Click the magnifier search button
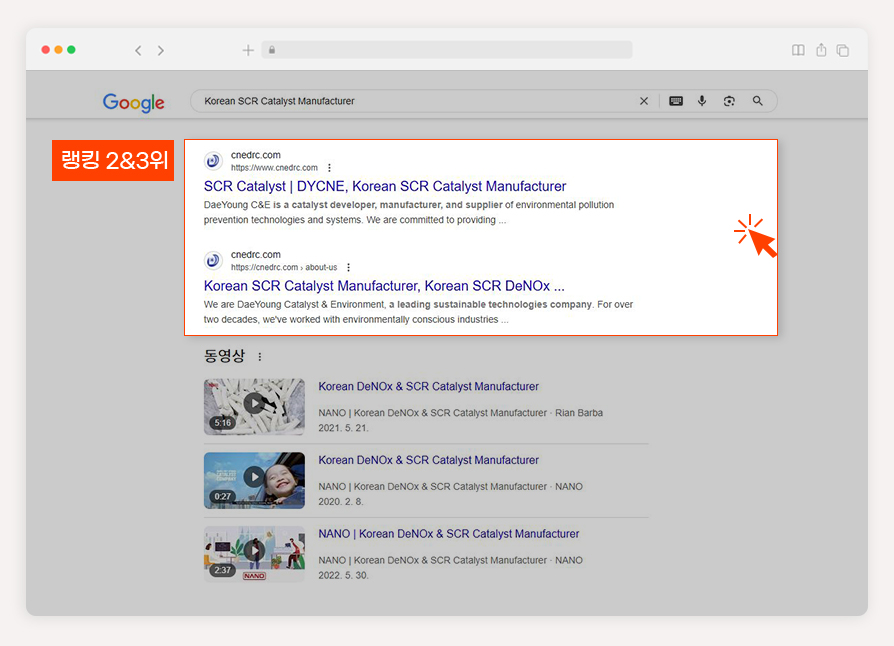Image resolution: width=894 pixels, height=646 pixels. coord(757,101)
